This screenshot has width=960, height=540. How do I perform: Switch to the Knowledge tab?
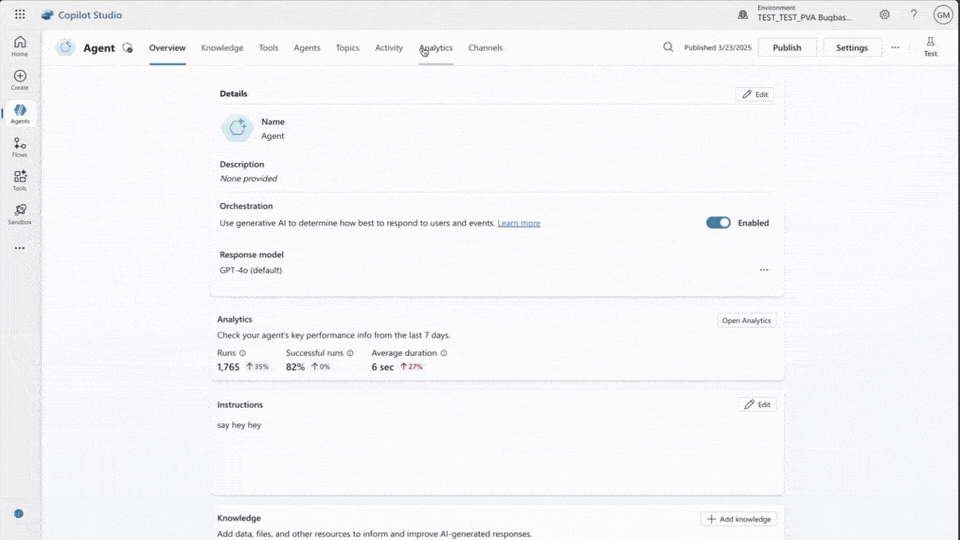coord(222,48)
